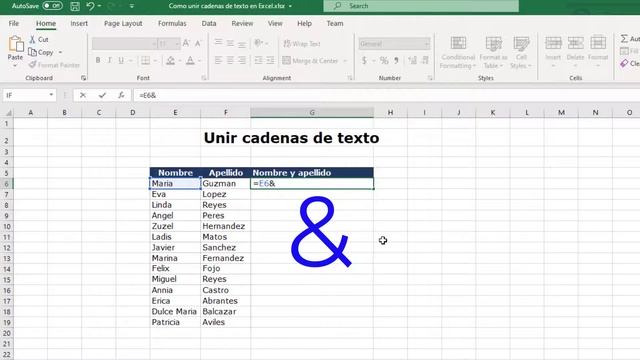The image size is (640, 360).
Task: Click the Percent Style icon
Action: 384,60
